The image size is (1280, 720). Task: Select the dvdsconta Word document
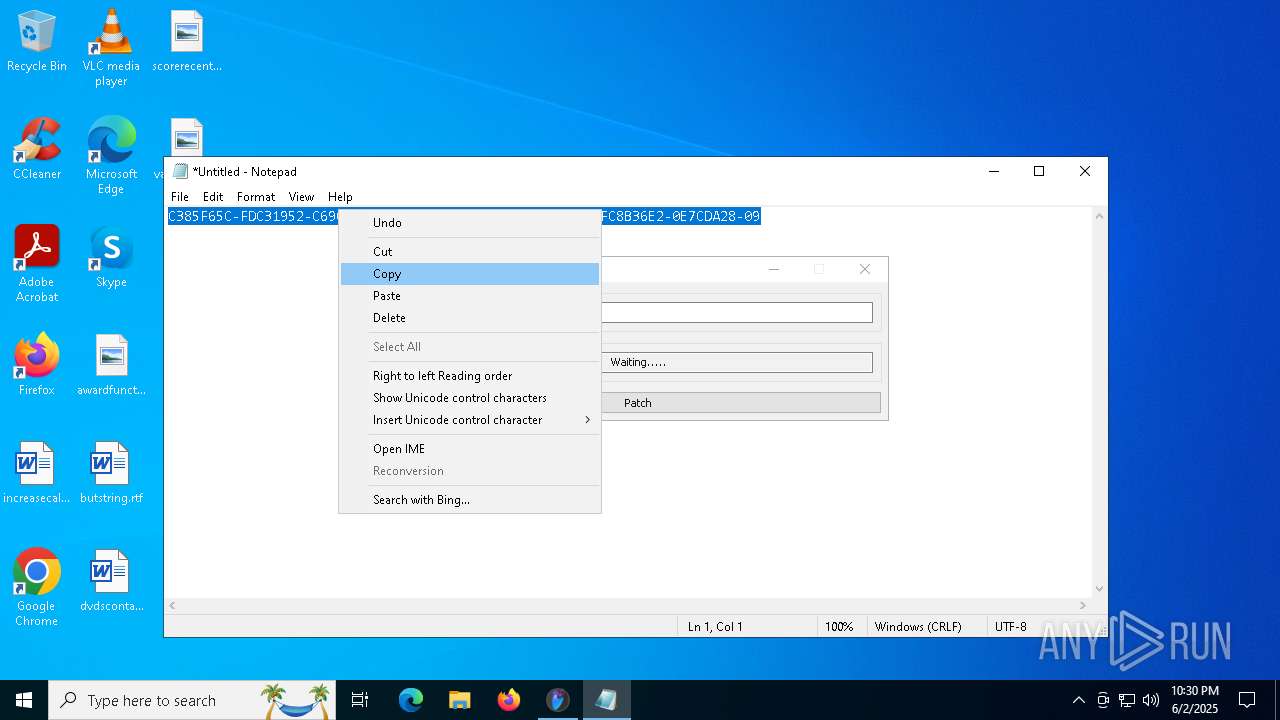pos(111,581)
